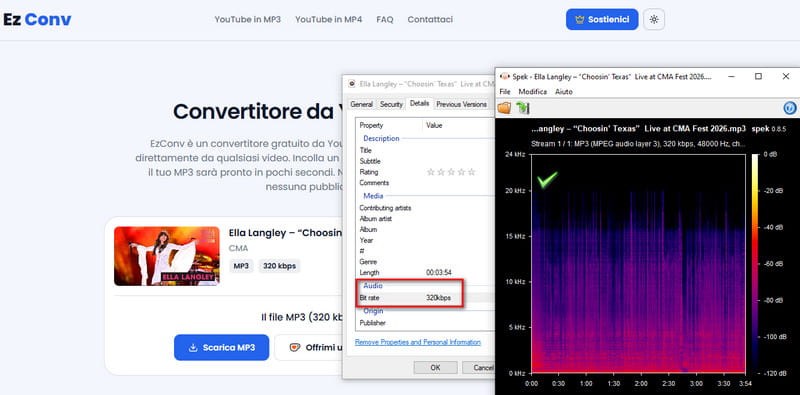Viewport: 800px width, 395px height.
Task: Select the Details tab in Properties
Action: [419, 104]
